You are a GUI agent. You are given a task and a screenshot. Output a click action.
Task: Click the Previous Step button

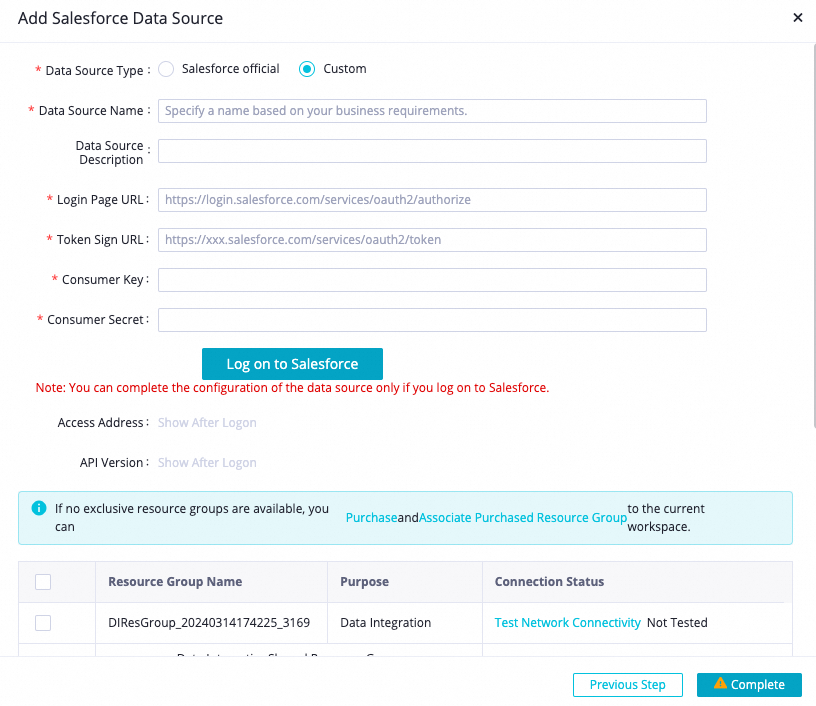click(628, 685)
